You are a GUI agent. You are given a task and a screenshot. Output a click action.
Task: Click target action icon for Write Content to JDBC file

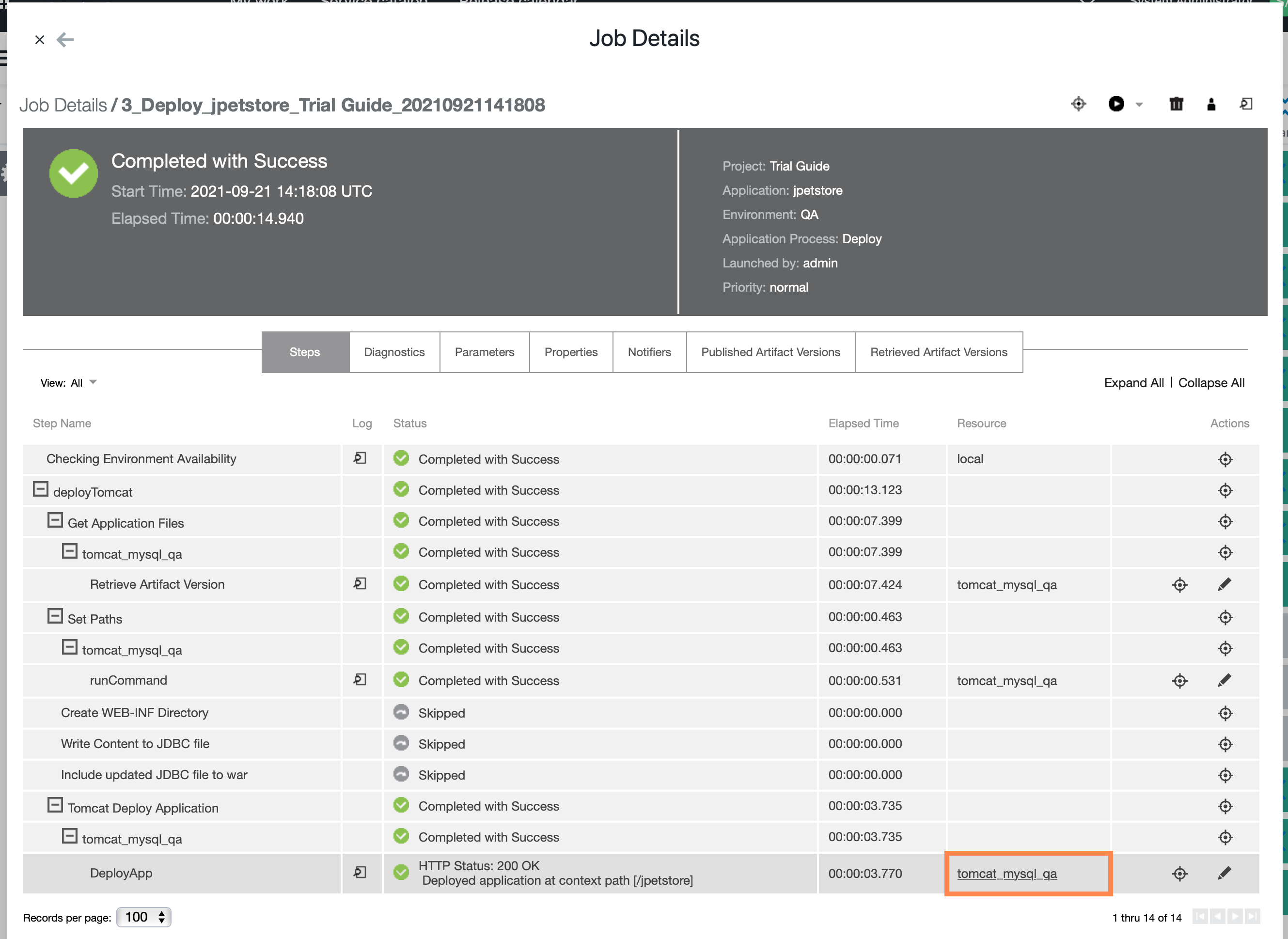coord(1225,745)
